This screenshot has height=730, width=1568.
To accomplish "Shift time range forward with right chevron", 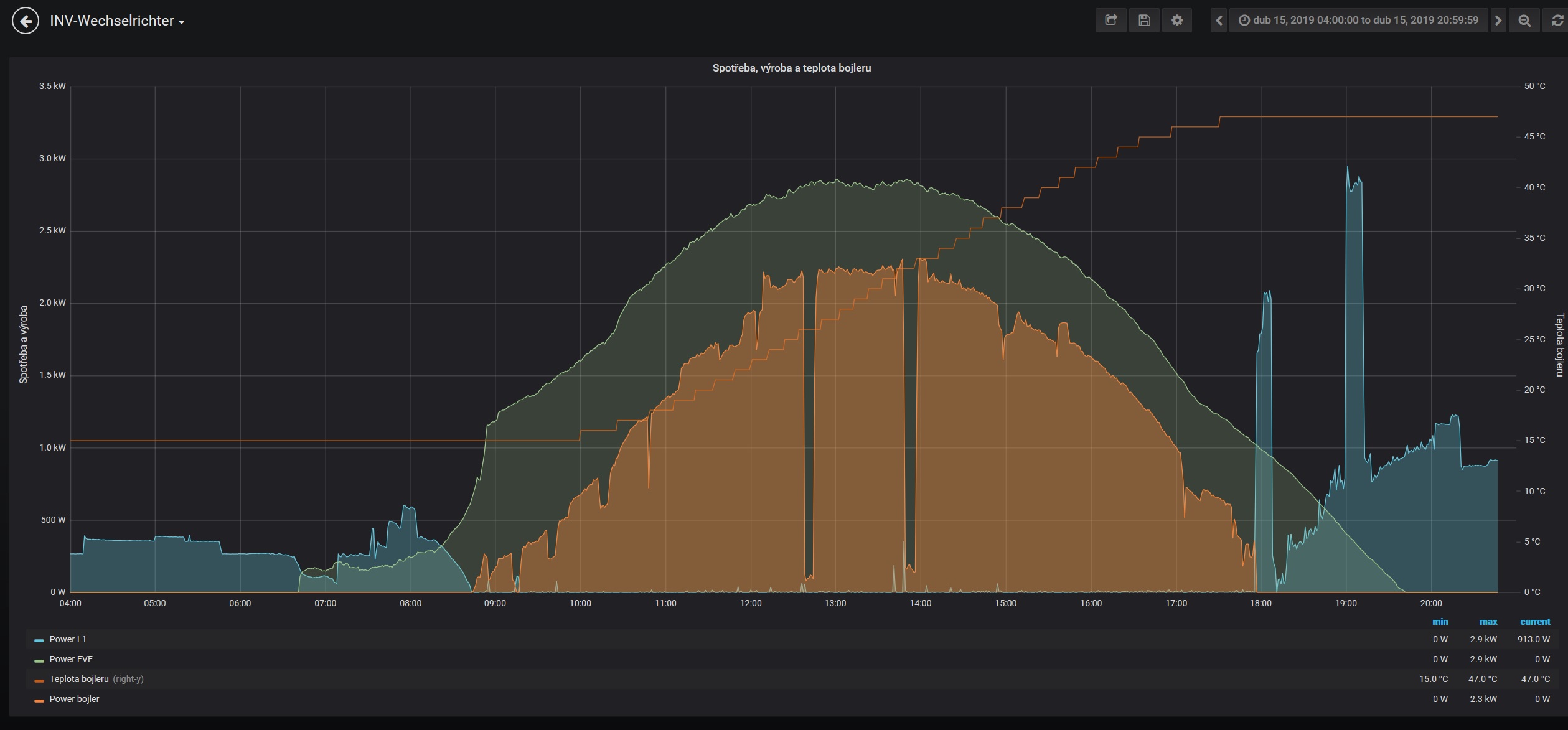I will click(1498, 21).
